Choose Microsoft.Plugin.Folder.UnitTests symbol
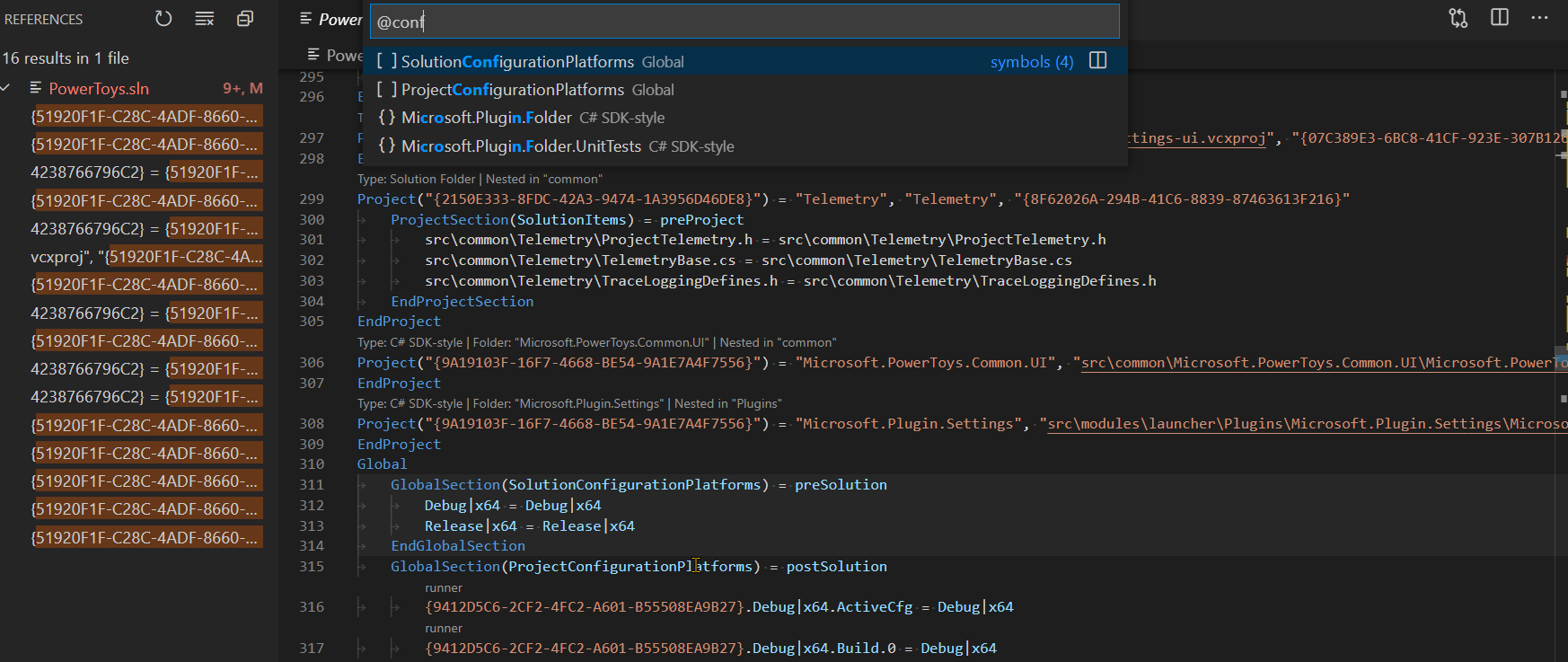This screenshot has height=662, width=1568. pos(747,146)
